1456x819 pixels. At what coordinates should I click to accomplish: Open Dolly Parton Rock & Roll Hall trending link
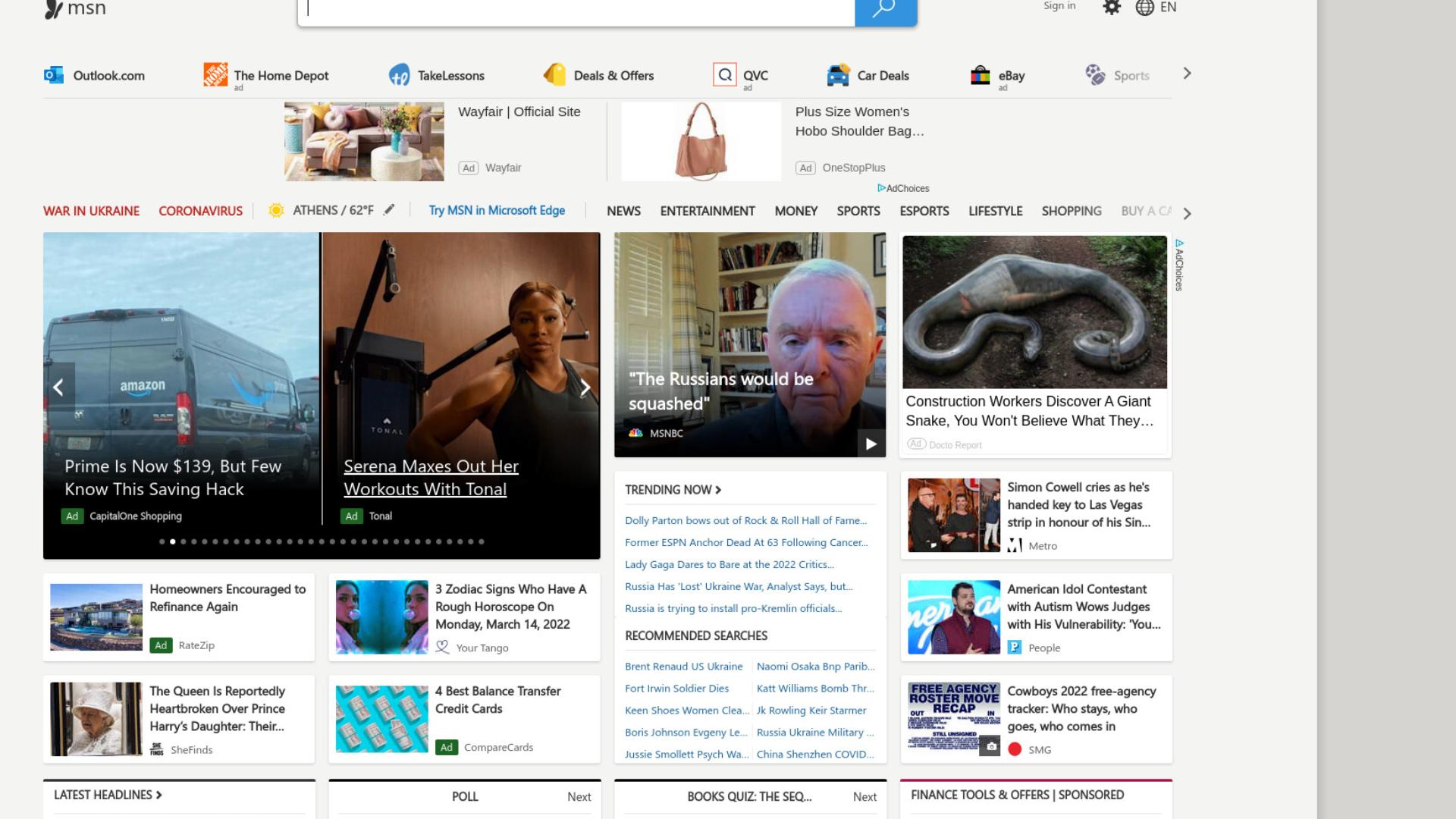(x=745, y=520)
